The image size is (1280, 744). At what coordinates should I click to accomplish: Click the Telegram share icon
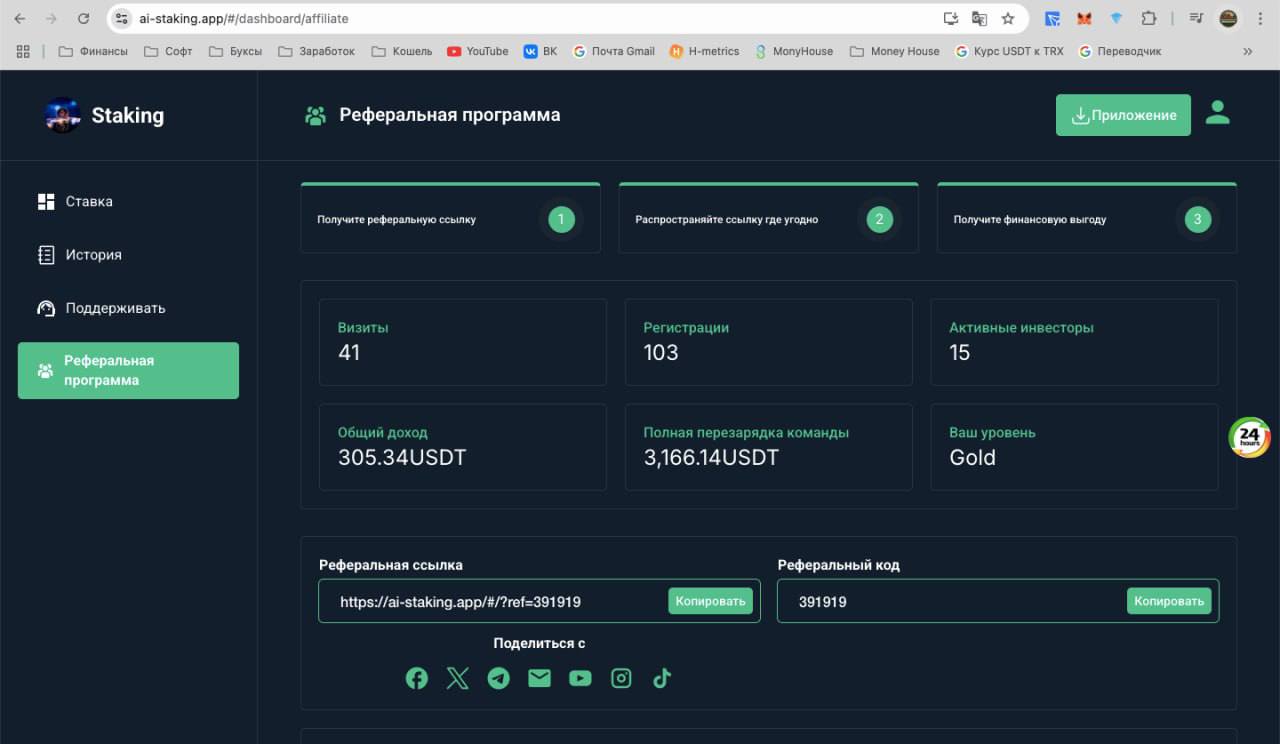point(498,678)
